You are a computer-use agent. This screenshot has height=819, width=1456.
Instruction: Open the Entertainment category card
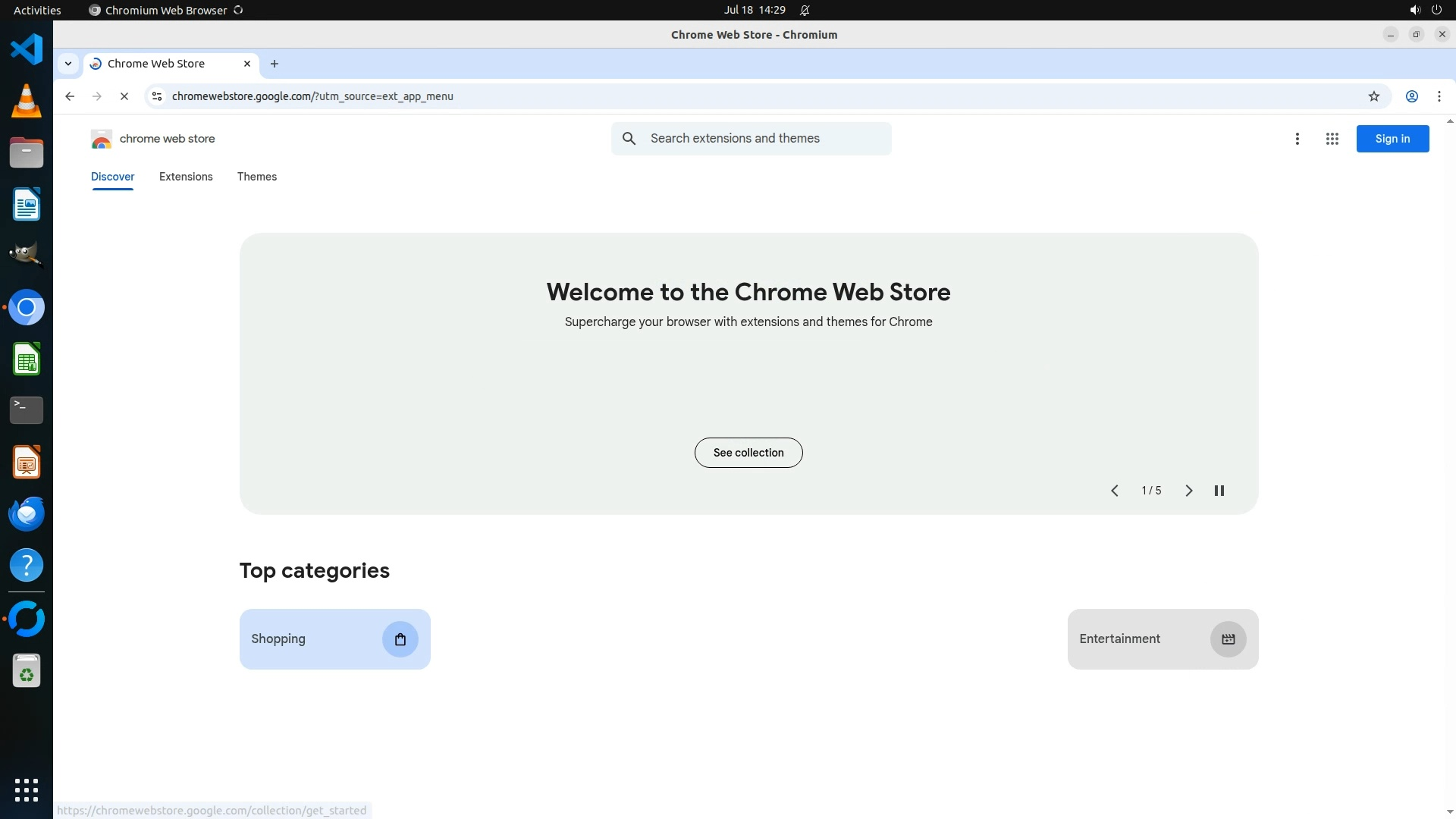pos(1162,639)
